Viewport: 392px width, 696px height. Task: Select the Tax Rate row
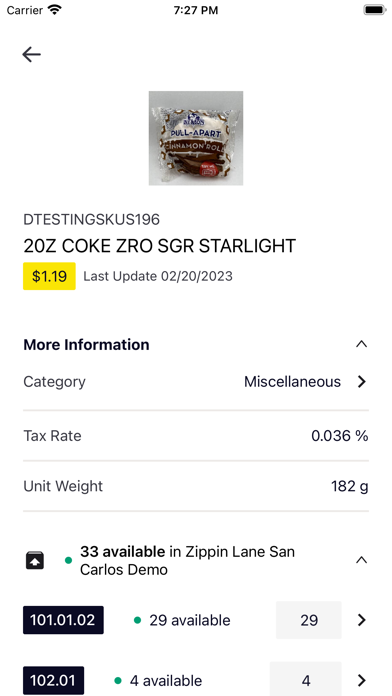[196, 436]
